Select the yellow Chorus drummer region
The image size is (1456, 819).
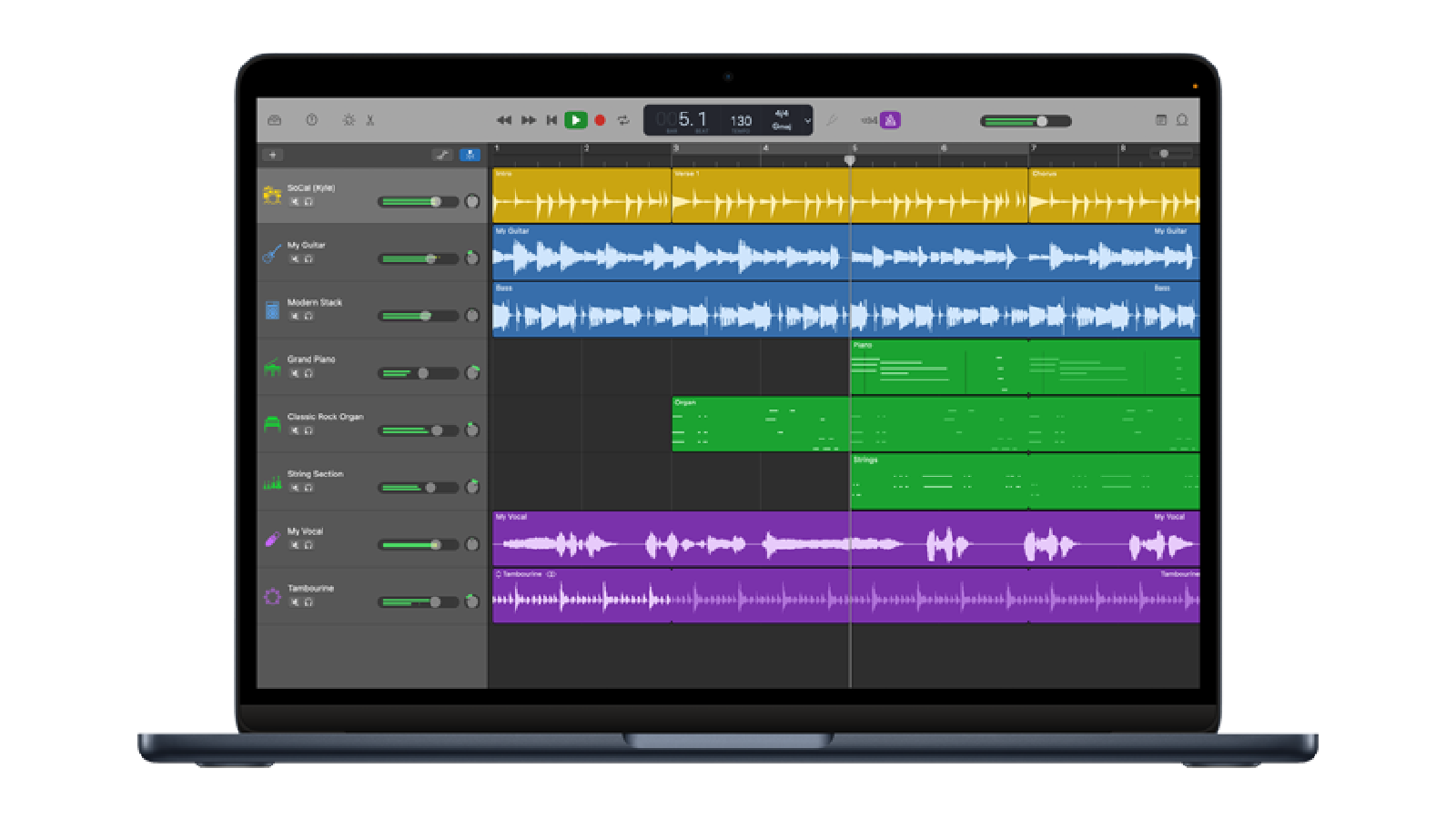click(1114, 196)
